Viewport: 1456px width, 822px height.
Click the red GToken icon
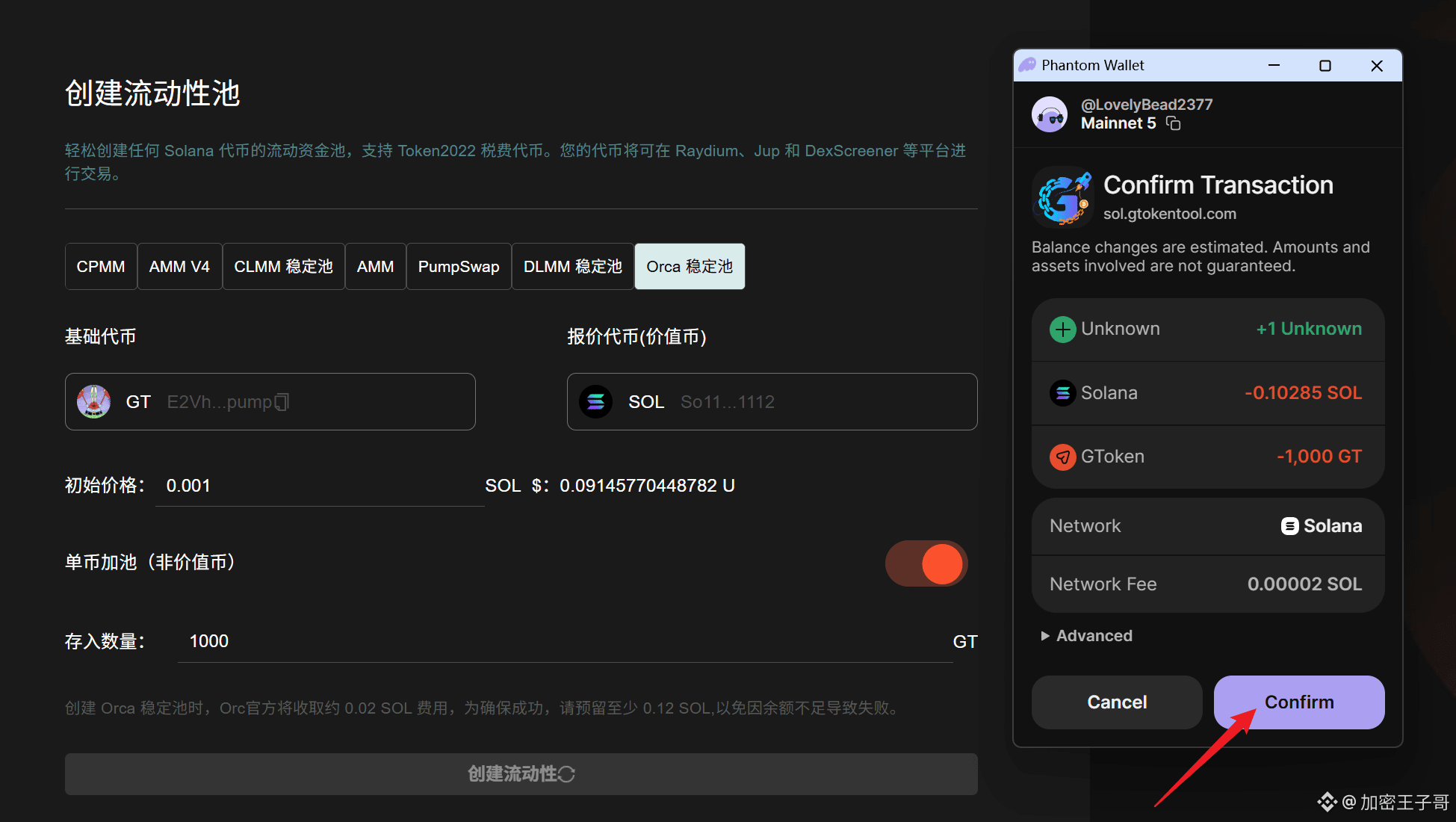(x=1062, y=457)
